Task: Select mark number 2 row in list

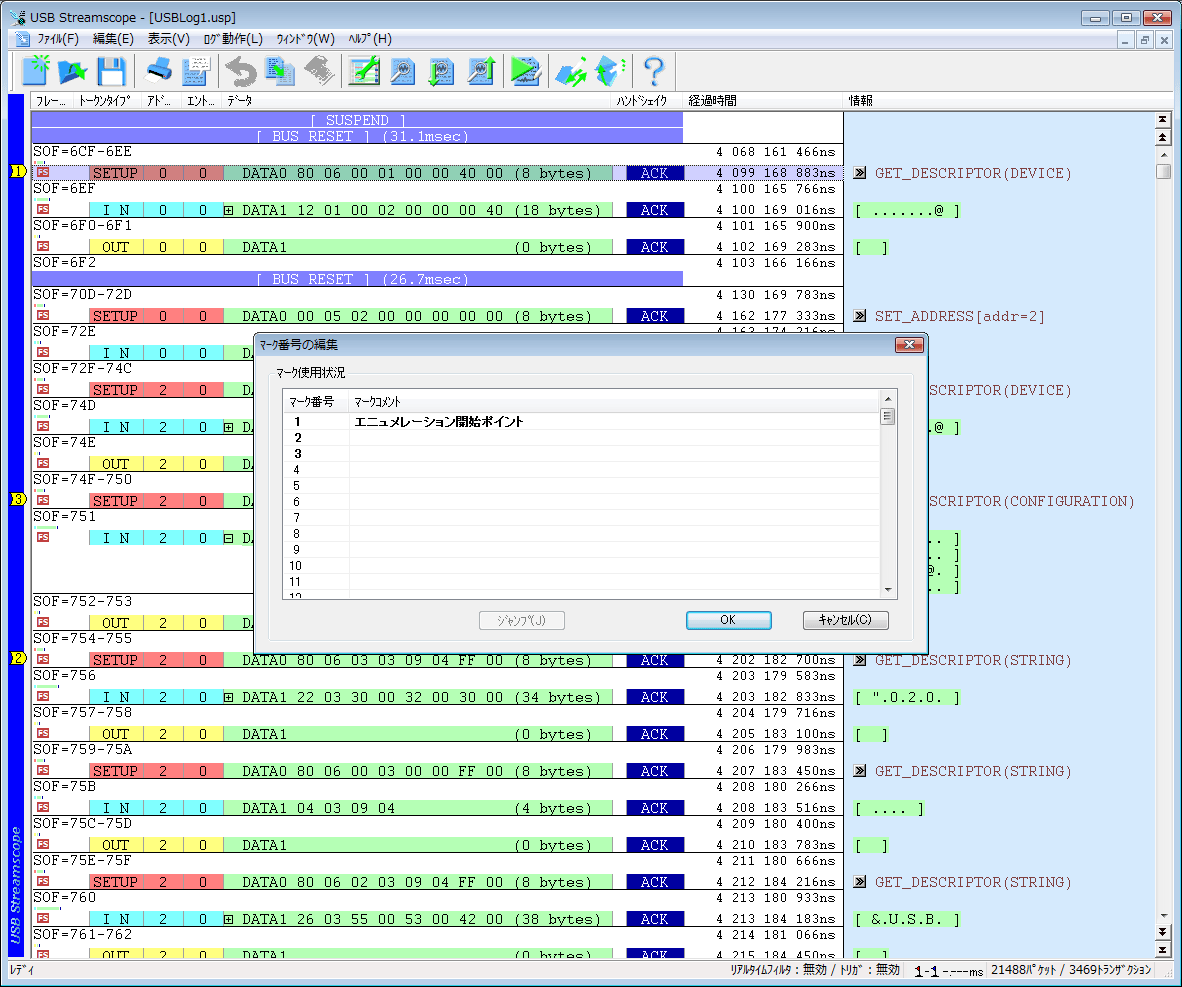Action: click(580, 437)
